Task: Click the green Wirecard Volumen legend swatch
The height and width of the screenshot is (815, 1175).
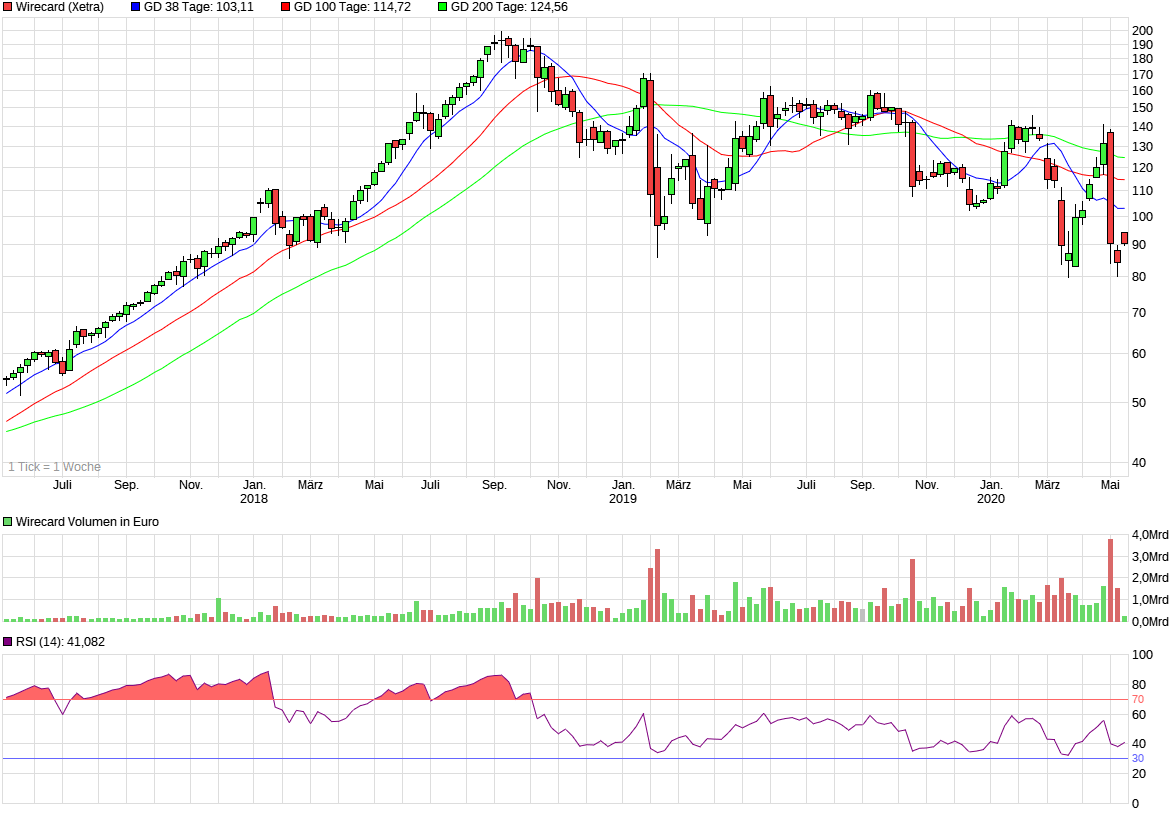Action: click(7, 521)
